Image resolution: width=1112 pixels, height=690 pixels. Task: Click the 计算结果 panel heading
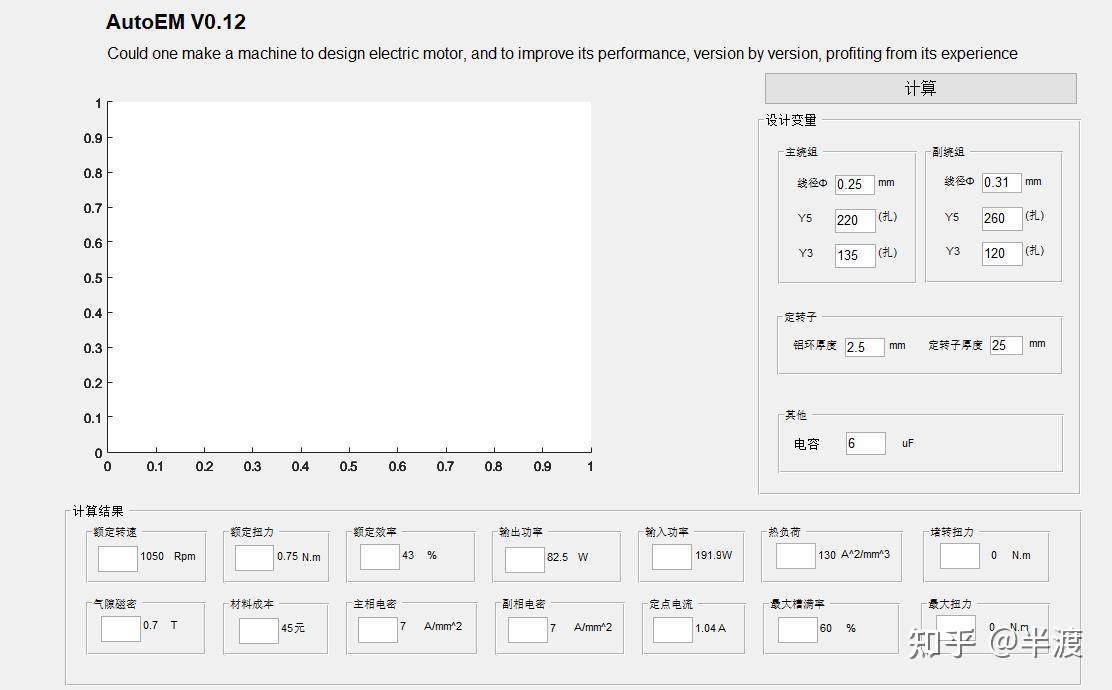(98, 511)
